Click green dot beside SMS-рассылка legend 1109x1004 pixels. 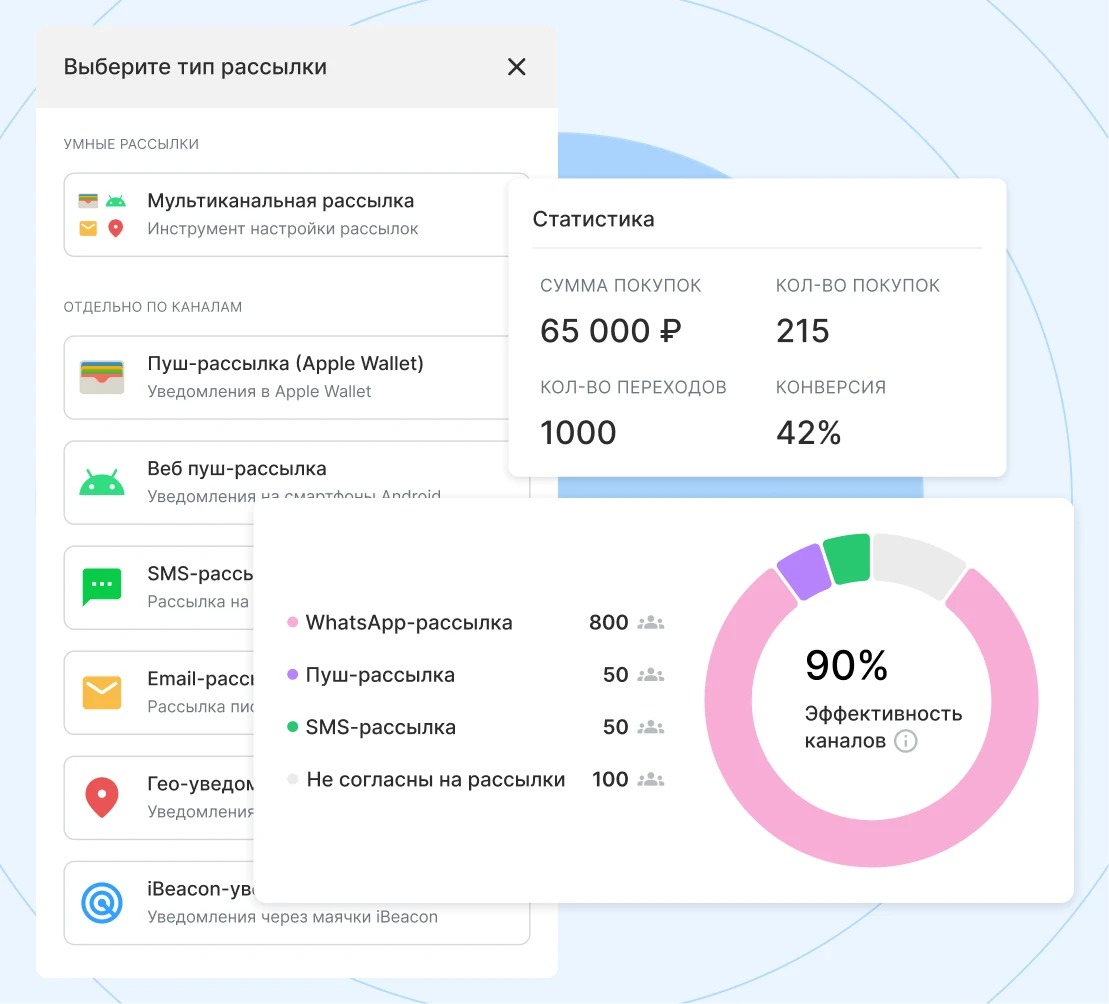tap(292, 727)
